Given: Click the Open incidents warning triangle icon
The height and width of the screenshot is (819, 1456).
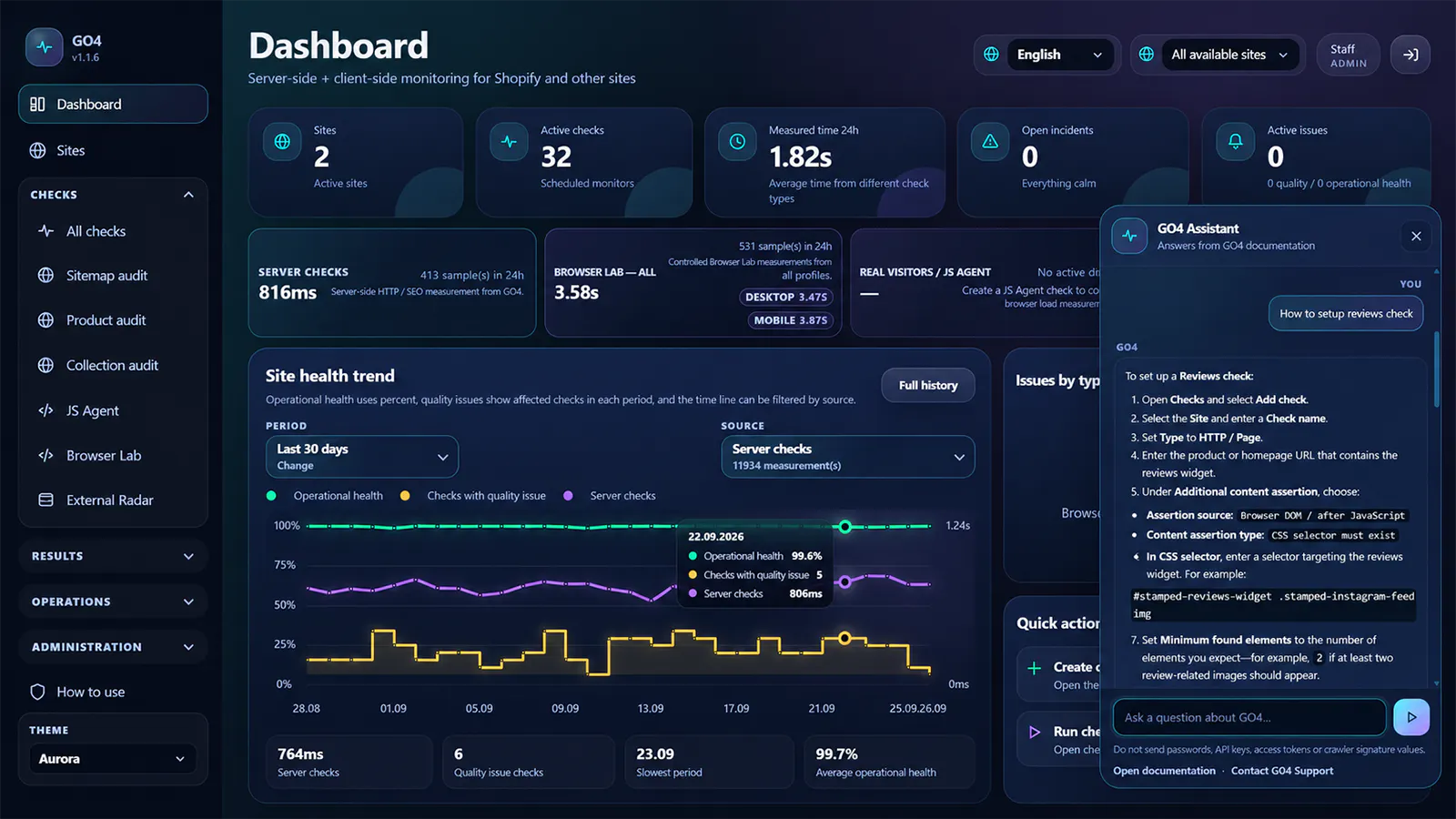Looking at the screenshot, I should tap(990, 141).
